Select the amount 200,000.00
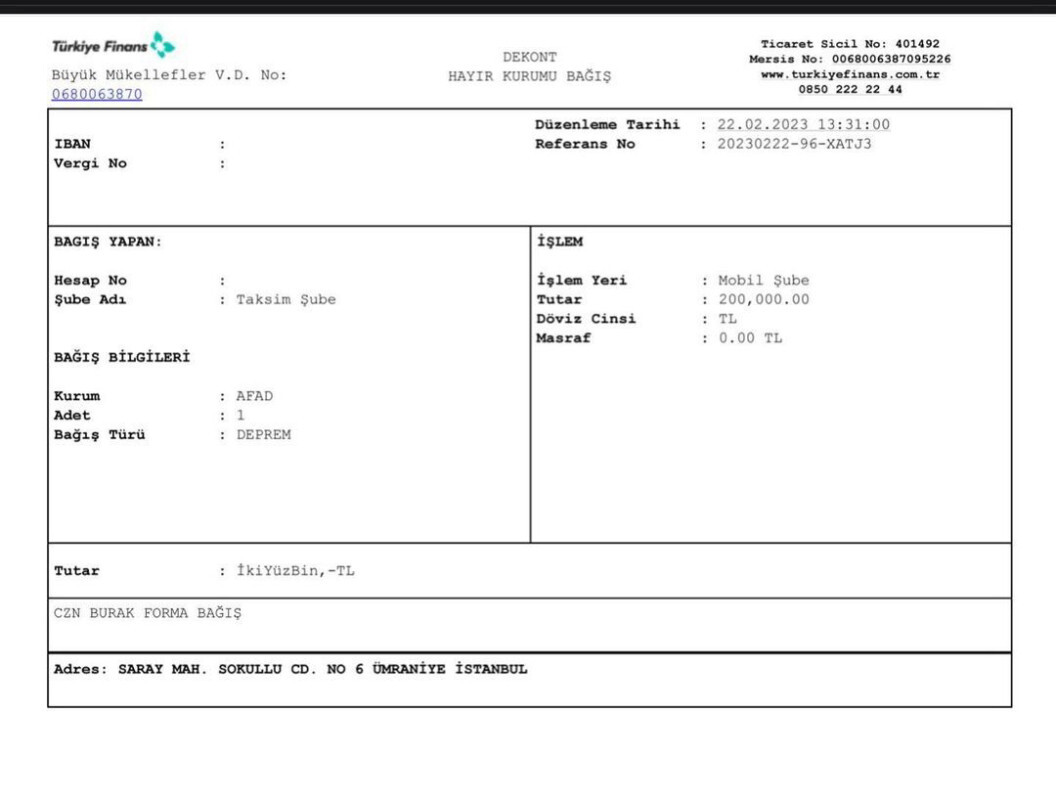Image resolution: width=1056 pixels, height=800 pixels. coord(764,300)
